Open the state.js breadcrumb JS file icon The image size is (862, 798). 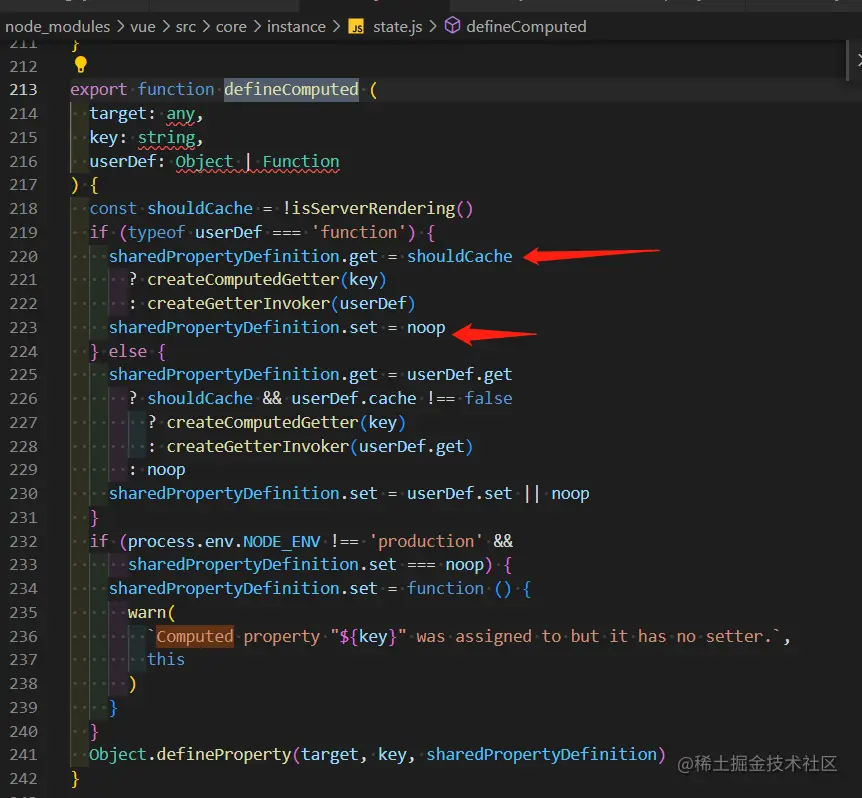[356, 27]
